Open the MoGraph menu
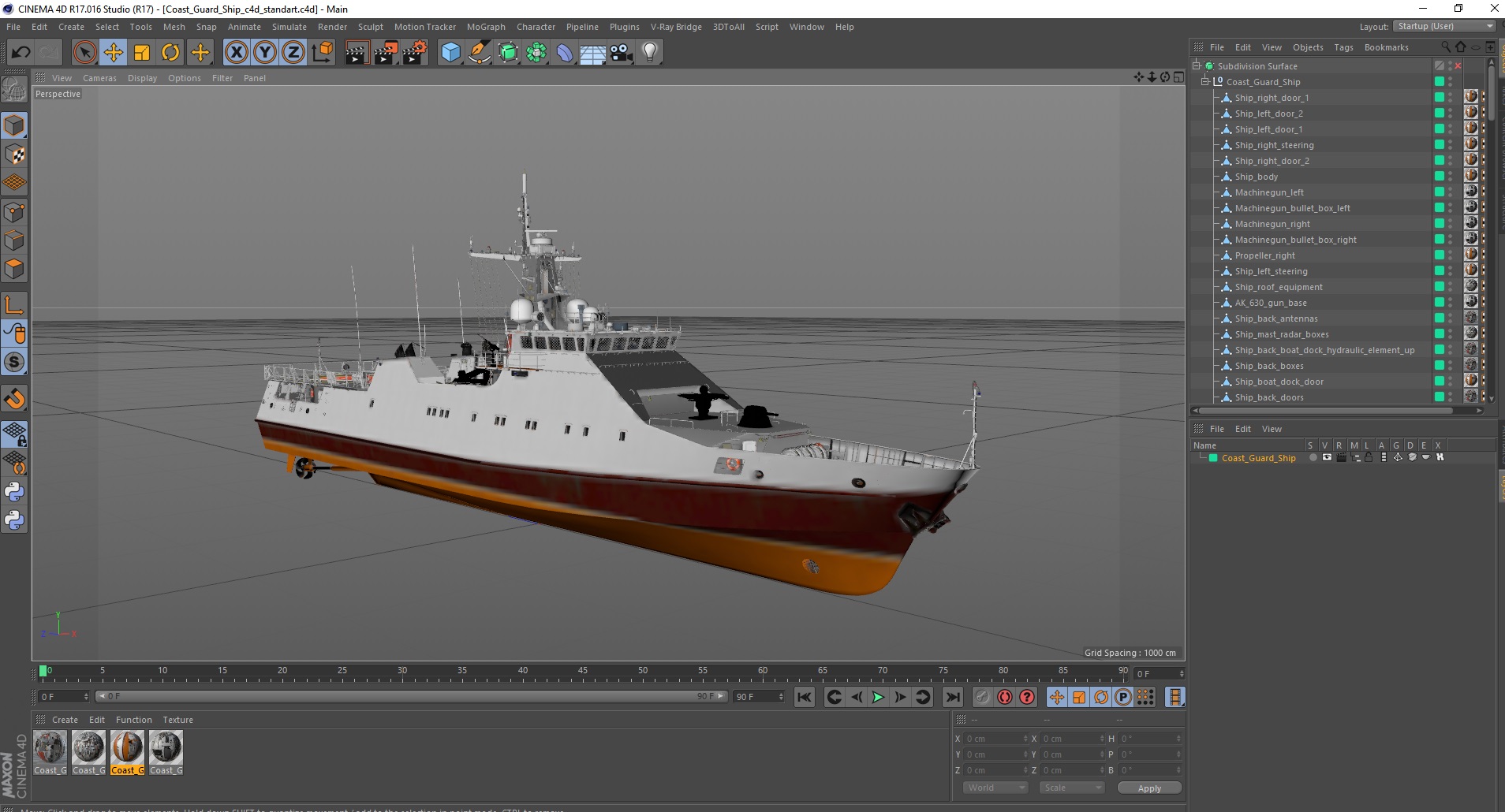The height and width of the screenshot is (812, 1505). pyautogui.click(x=486, y=27)
